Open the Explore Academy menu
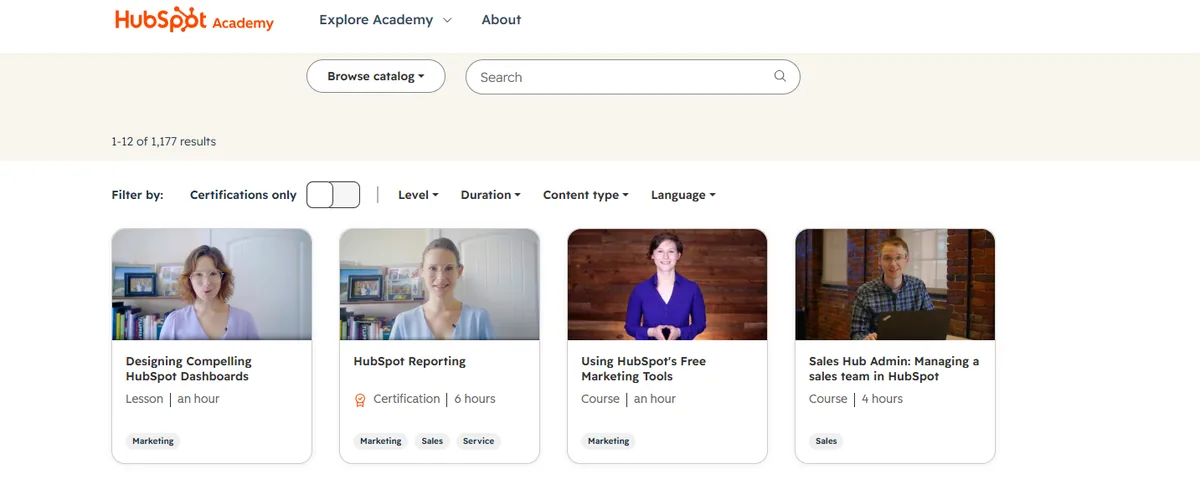1200x484 pixels. (x=385, y=20)
